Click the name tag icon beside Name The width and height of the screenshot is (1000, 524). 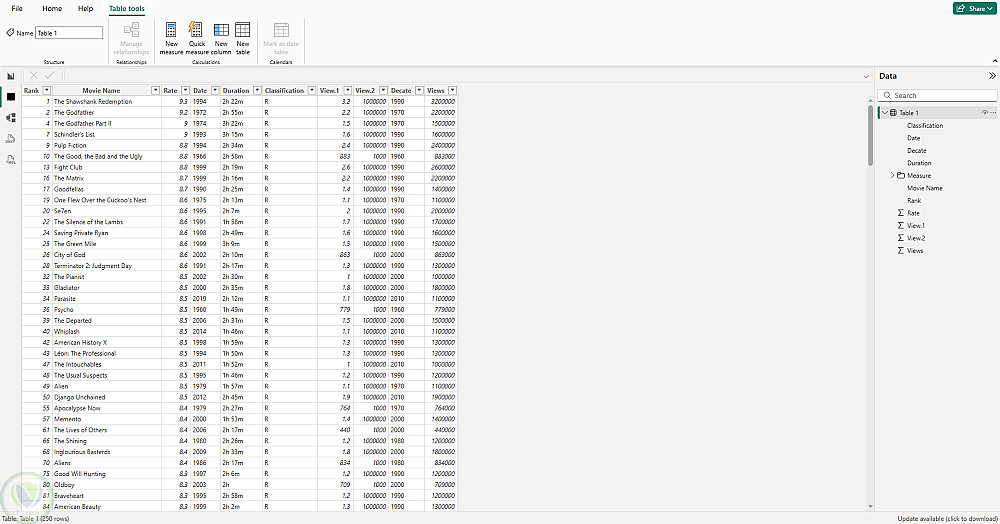[x=10, y=33]
